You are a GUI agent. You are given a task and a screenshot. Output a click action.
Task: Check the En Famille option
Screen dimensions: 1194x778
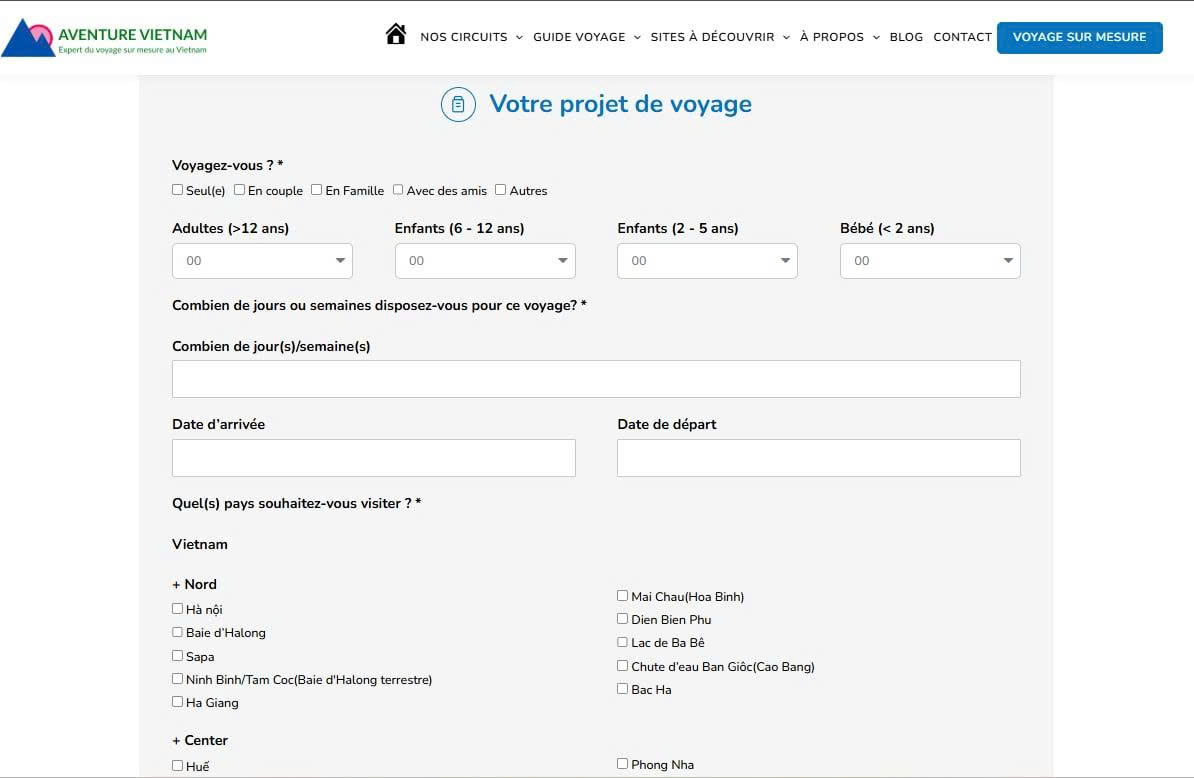(317, 190)
